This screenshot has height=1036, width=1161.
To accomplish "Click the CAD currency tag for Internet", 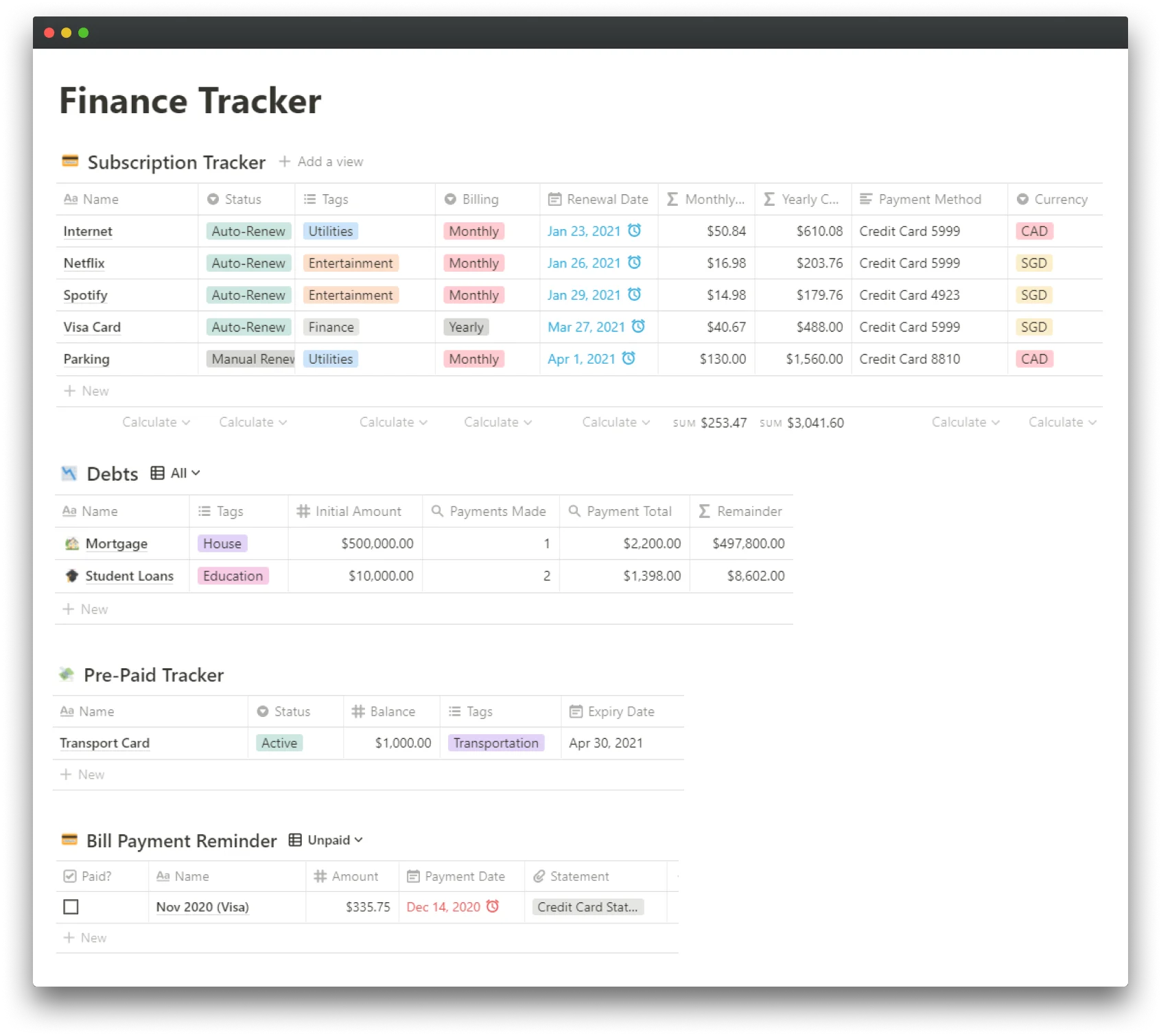I will coord(1034,231).
